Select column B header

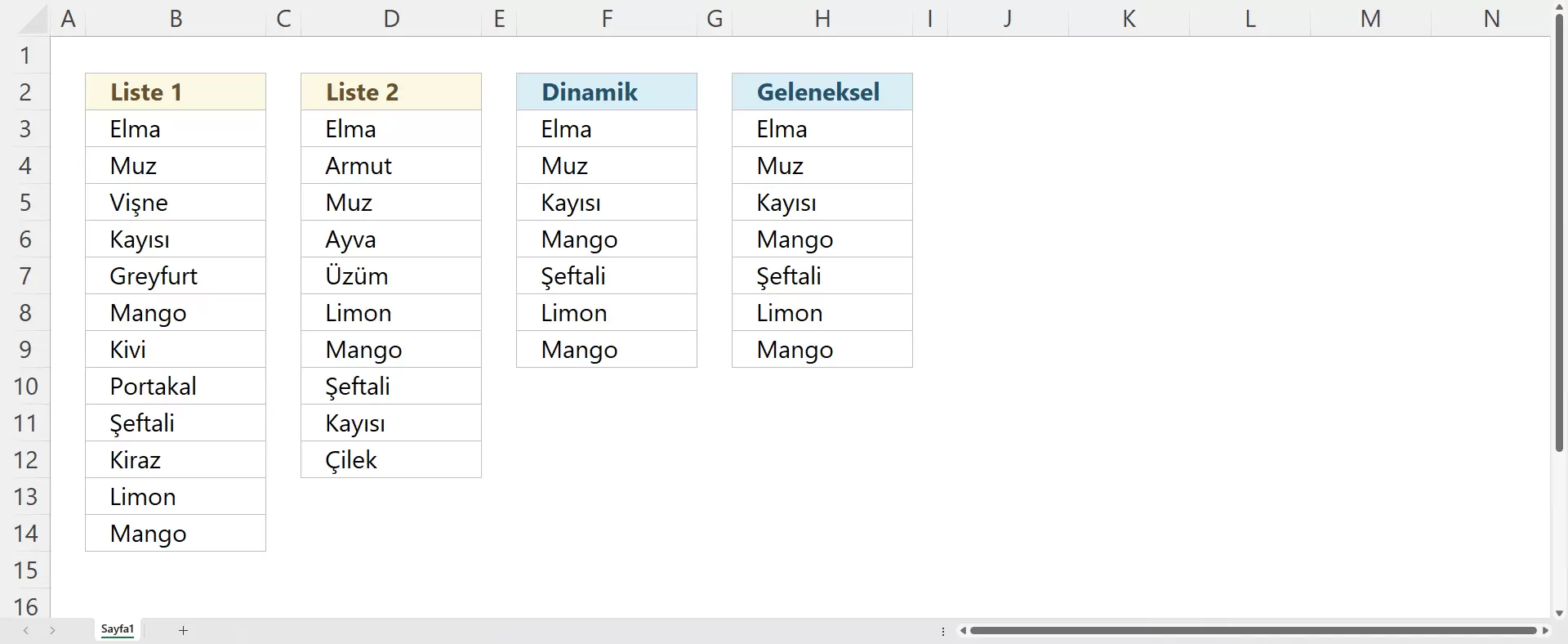click(x=176, y=19)
